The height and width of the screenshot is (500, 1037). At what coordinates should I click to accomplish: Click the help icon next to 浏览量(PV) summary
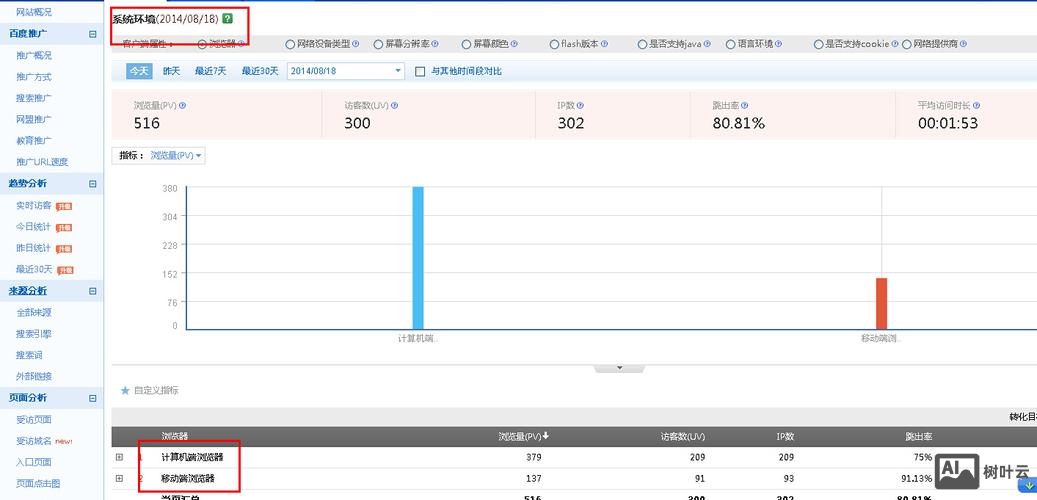182,105
